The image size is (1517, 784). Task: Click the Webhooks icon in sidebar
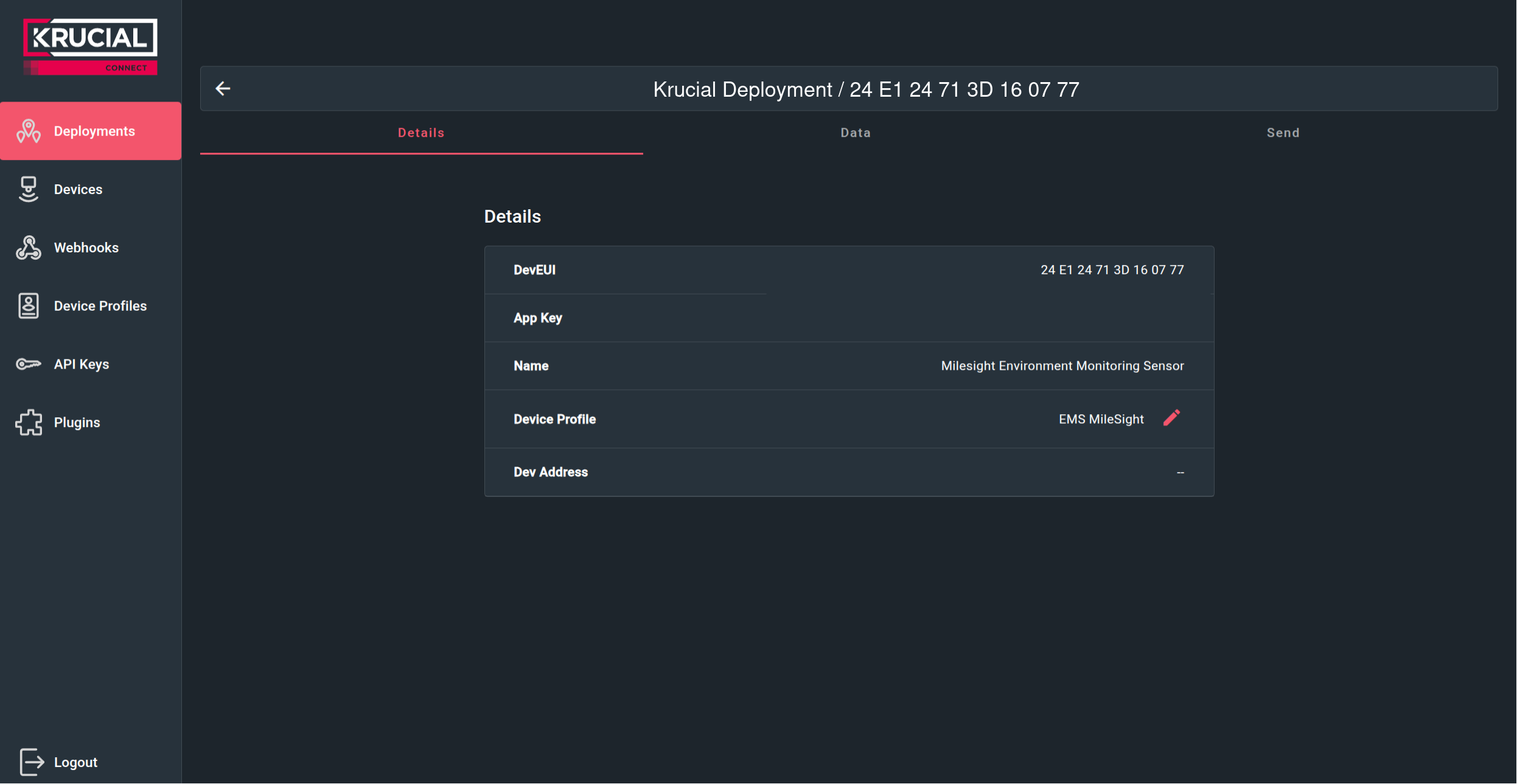click(x=29, y=248)
